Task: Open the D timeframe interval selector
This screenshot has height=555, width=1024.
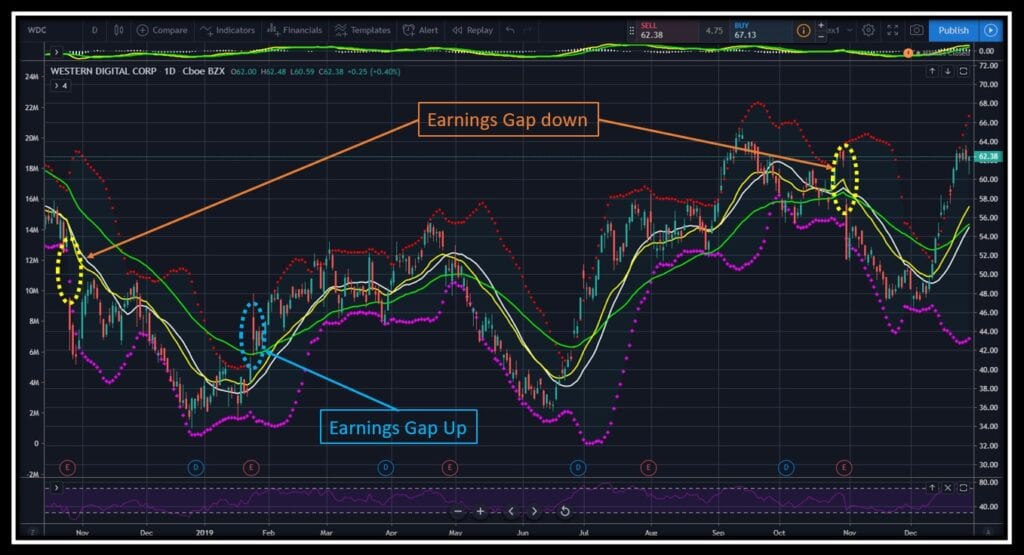Action: point(95,30)
